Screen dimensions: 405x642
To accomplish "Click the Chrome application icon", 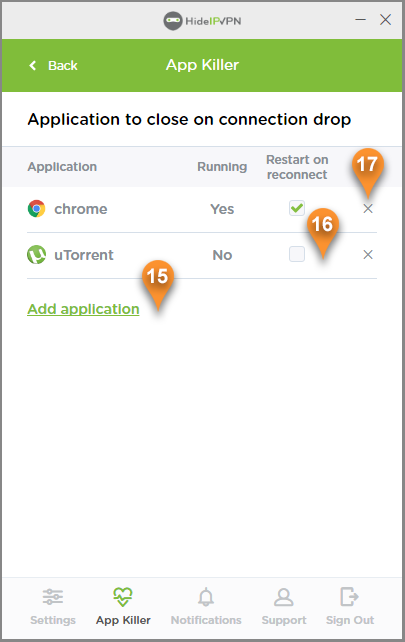I will [36, 209].
